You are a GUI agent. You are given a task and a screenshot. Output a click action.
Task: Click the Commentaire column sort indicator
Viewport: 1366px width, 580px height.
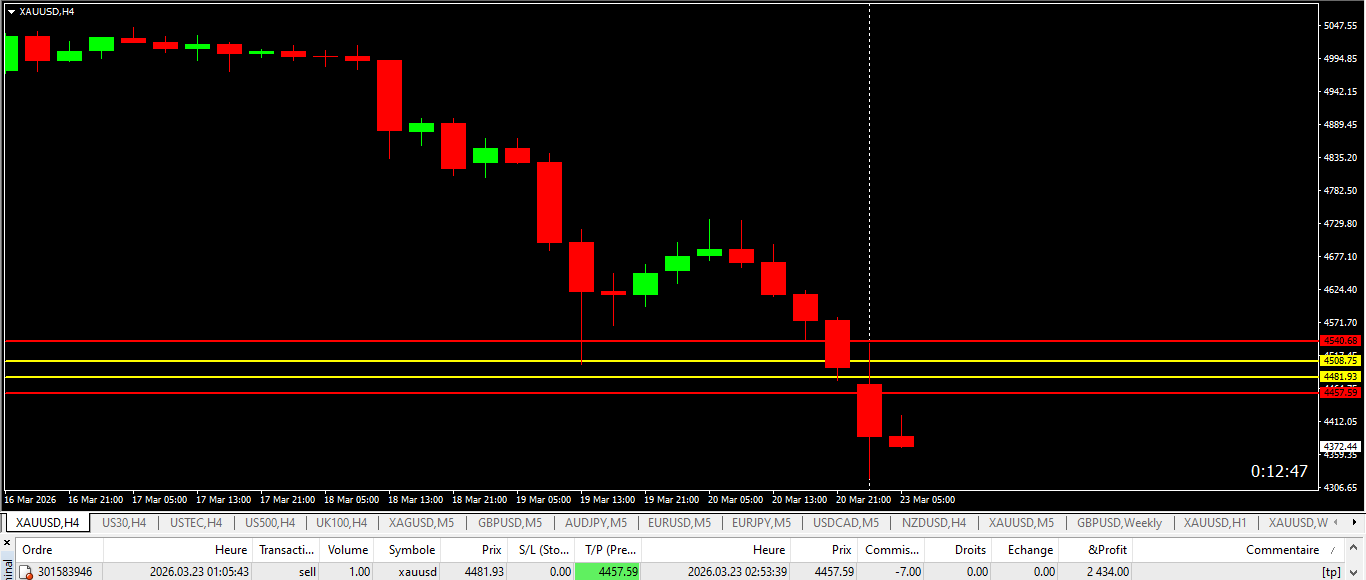tap(1332, 550)
